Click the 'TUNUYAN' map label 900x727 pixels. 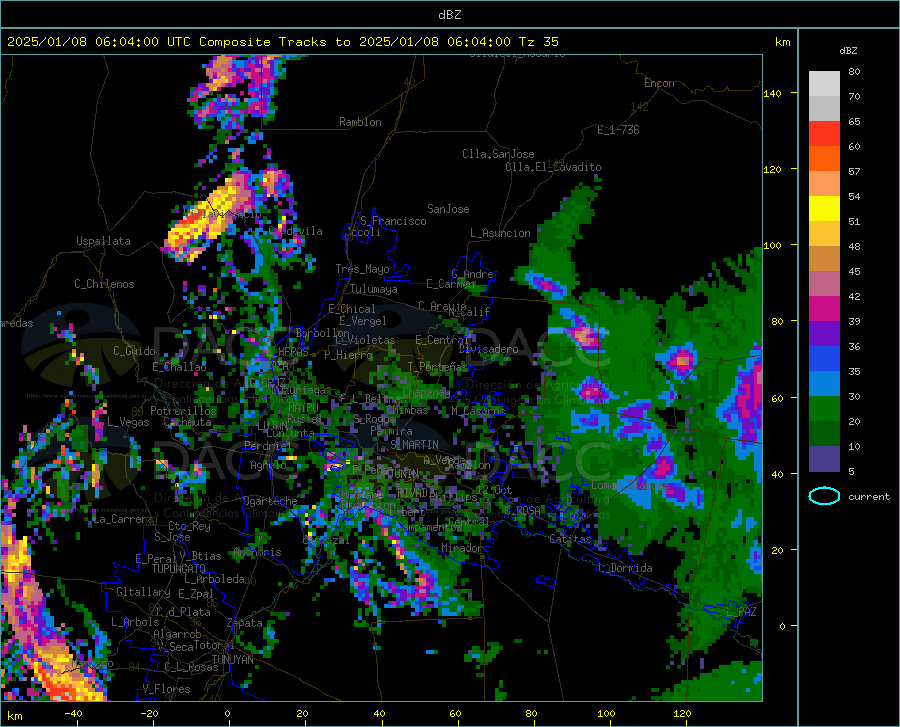click(232, 660)
